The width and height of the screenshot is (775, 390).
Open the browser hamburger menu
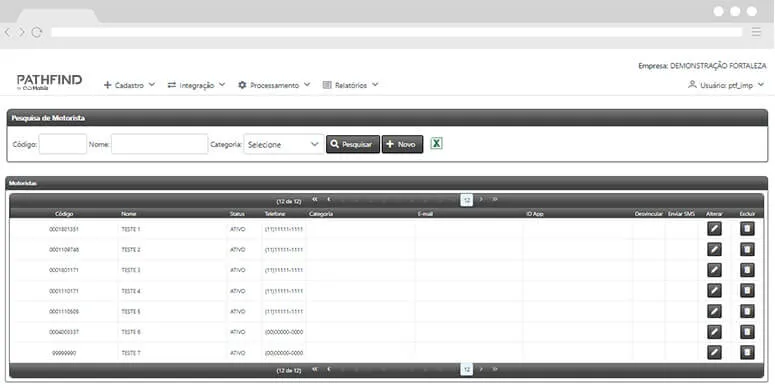click(x=756, y=32)
